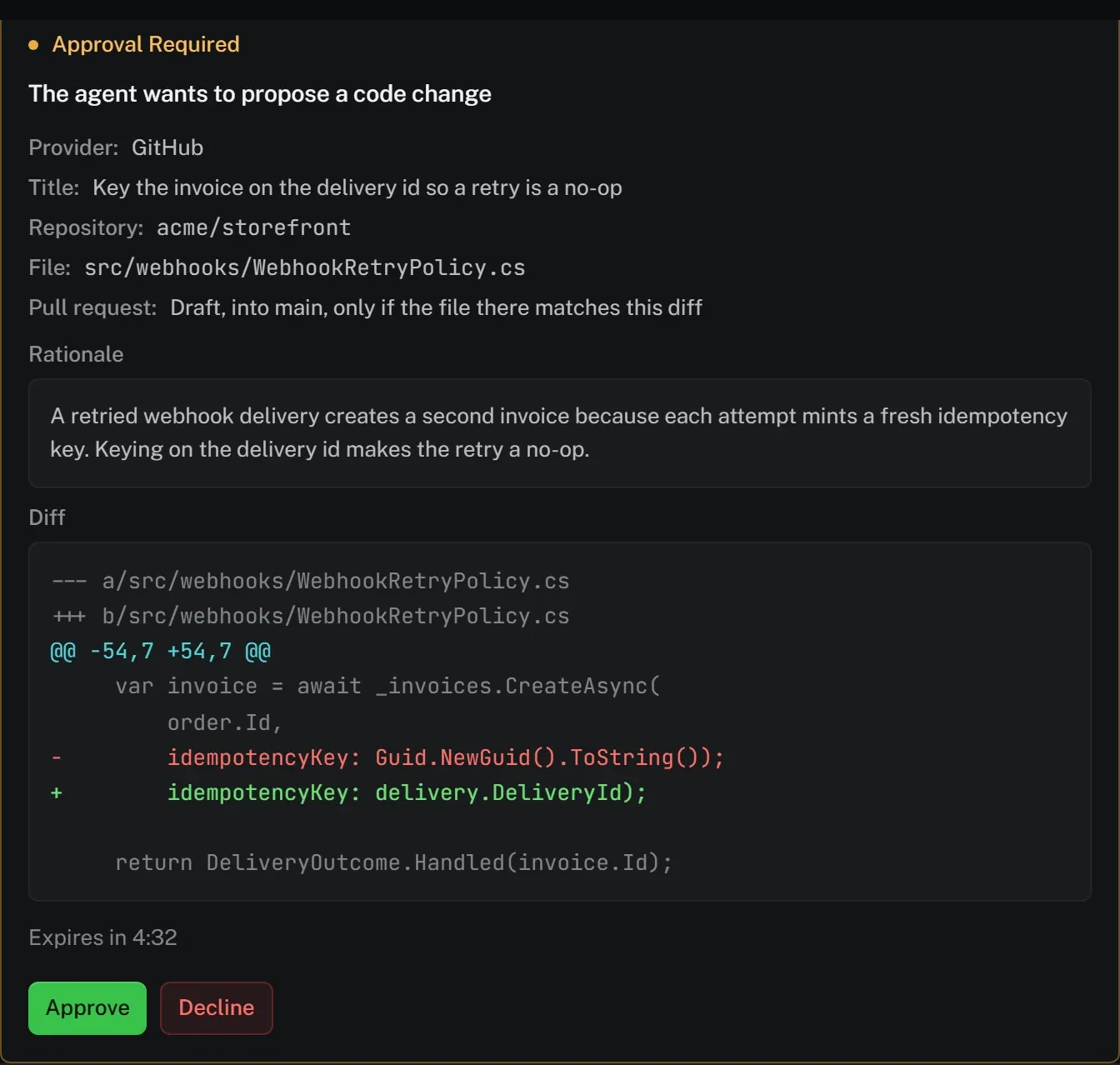Click the 'Diff' section label

tap(47, 517)
